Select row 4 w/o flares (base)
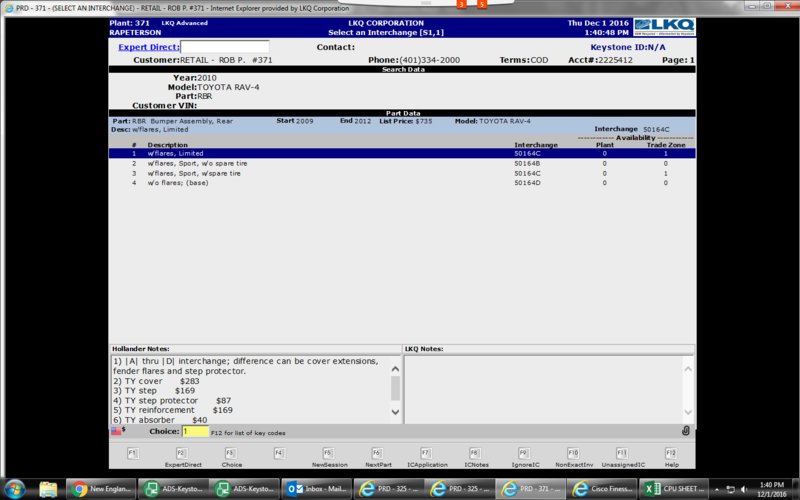 tap(402, 183)
